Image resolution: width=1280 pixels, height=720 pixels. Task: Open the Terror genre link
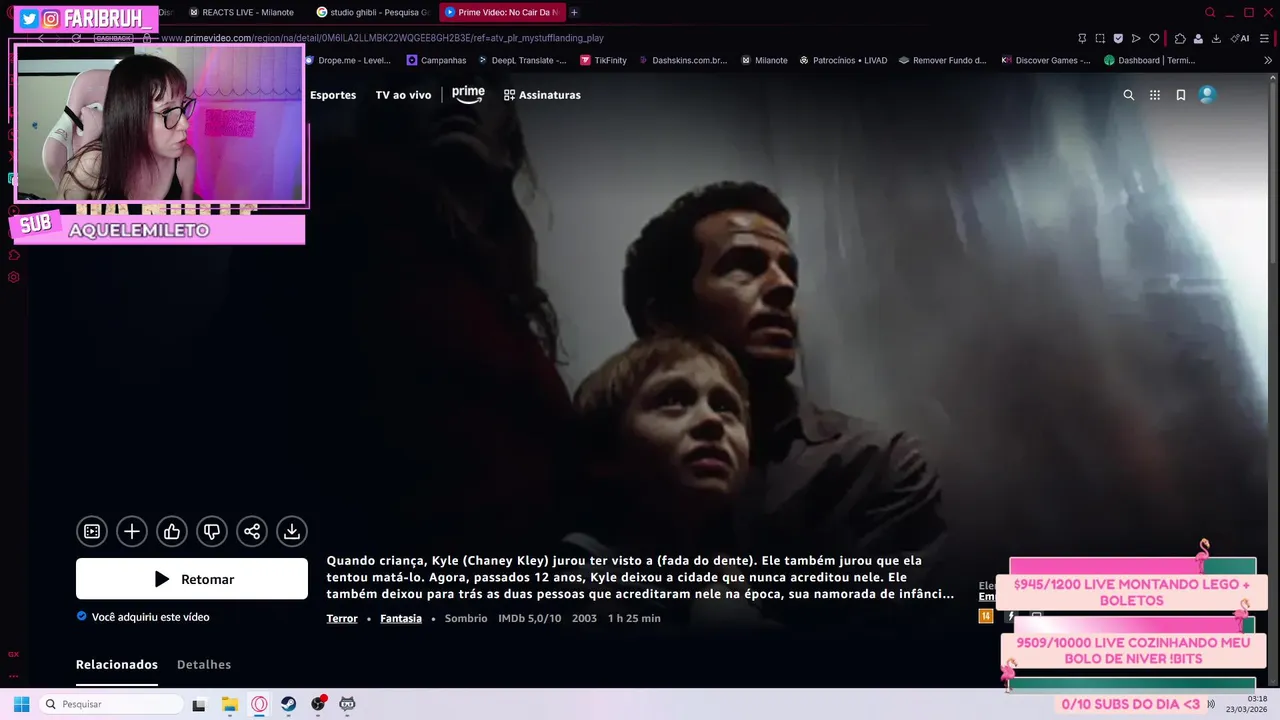[342, 619]
